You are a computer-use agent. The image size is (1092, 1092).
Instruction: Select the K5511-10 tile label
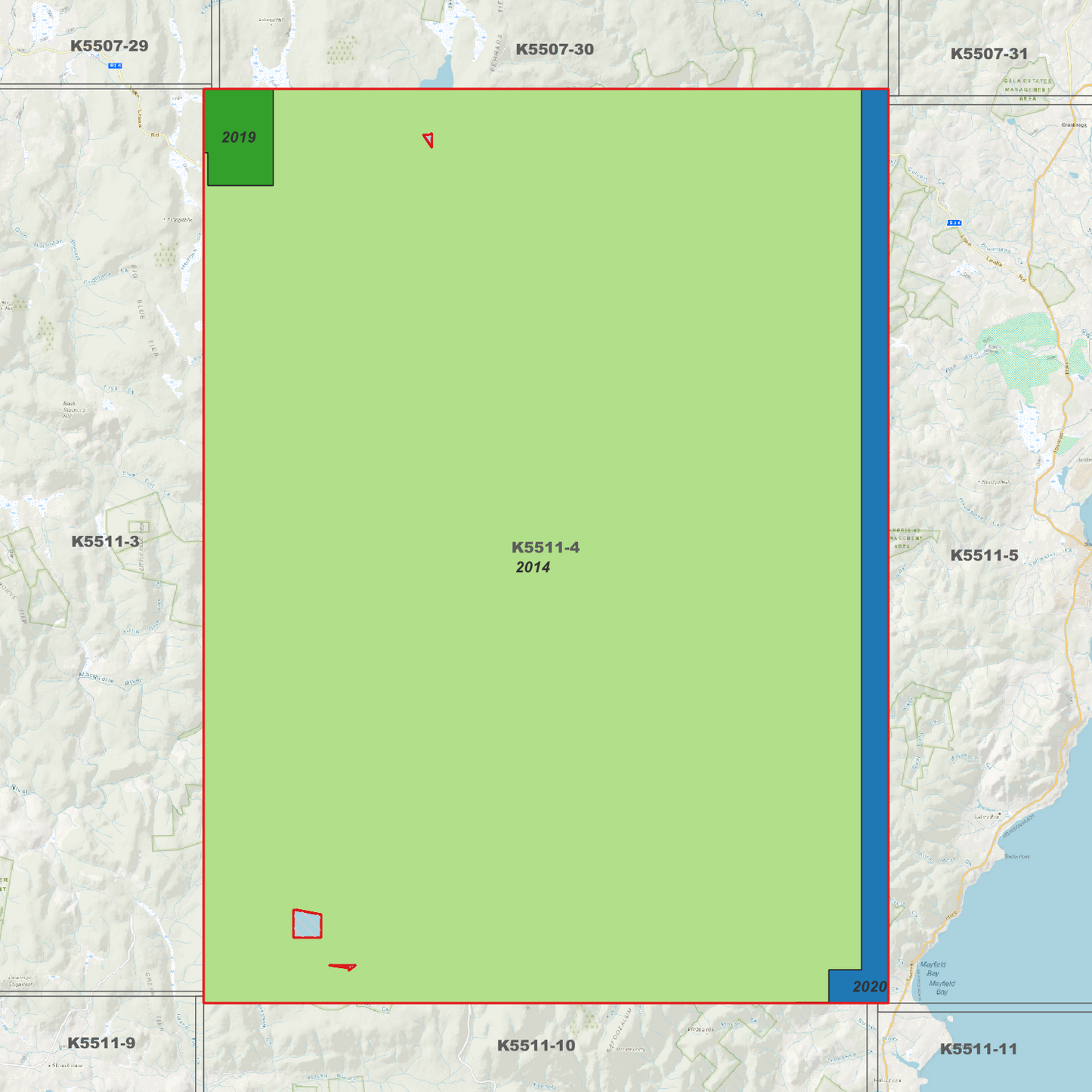tap(536, 1046)
